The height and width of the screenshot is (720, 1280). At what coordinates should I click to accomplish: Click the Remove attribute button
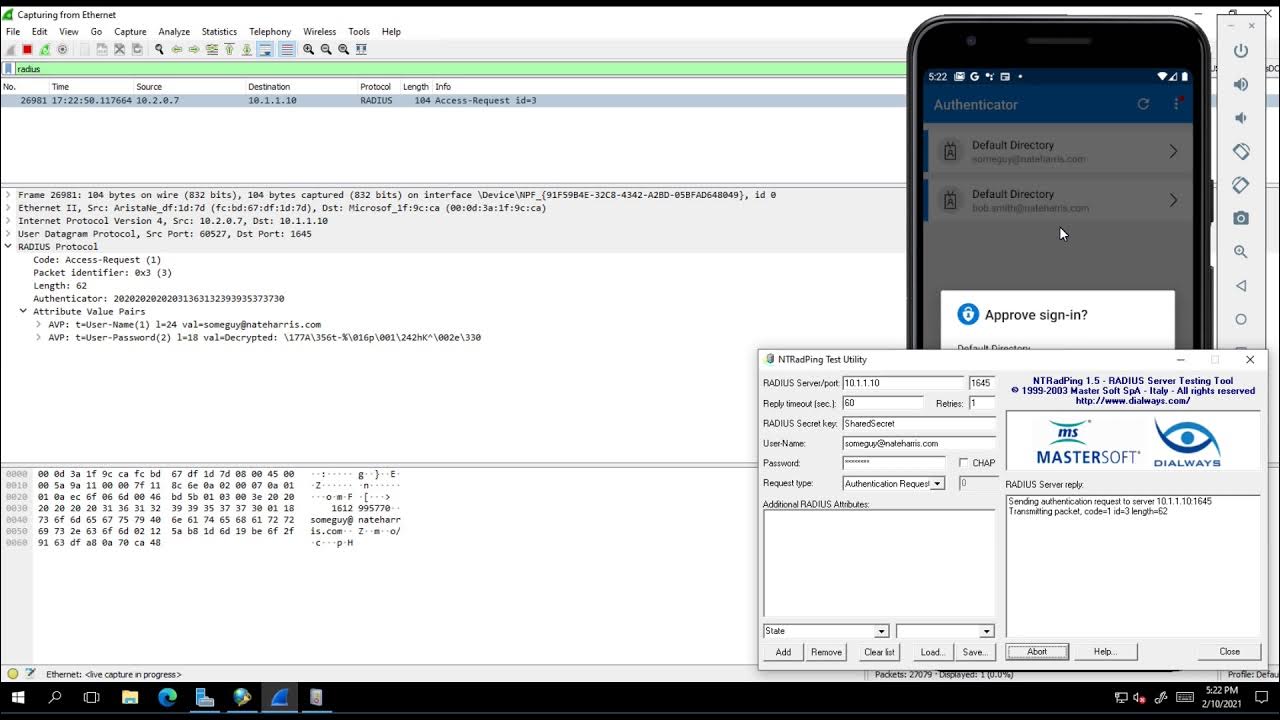click(x=826, y=652)
